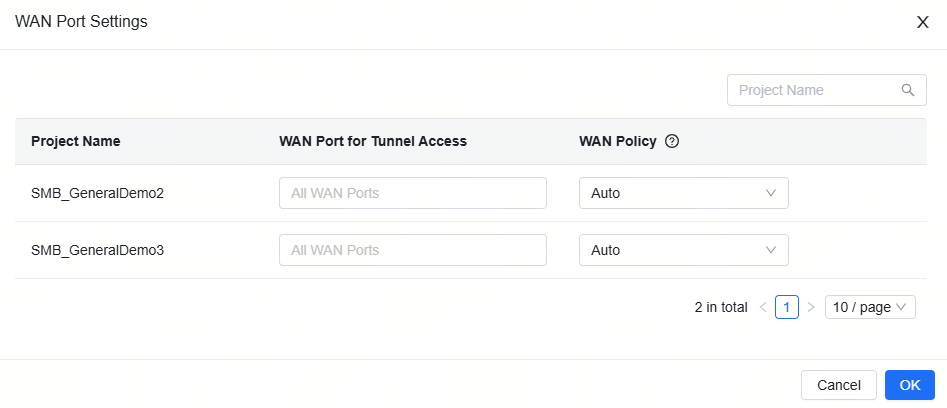
Task: Click the SMB_GeneralDemo3 project name
Action: [x=98, y=250]
